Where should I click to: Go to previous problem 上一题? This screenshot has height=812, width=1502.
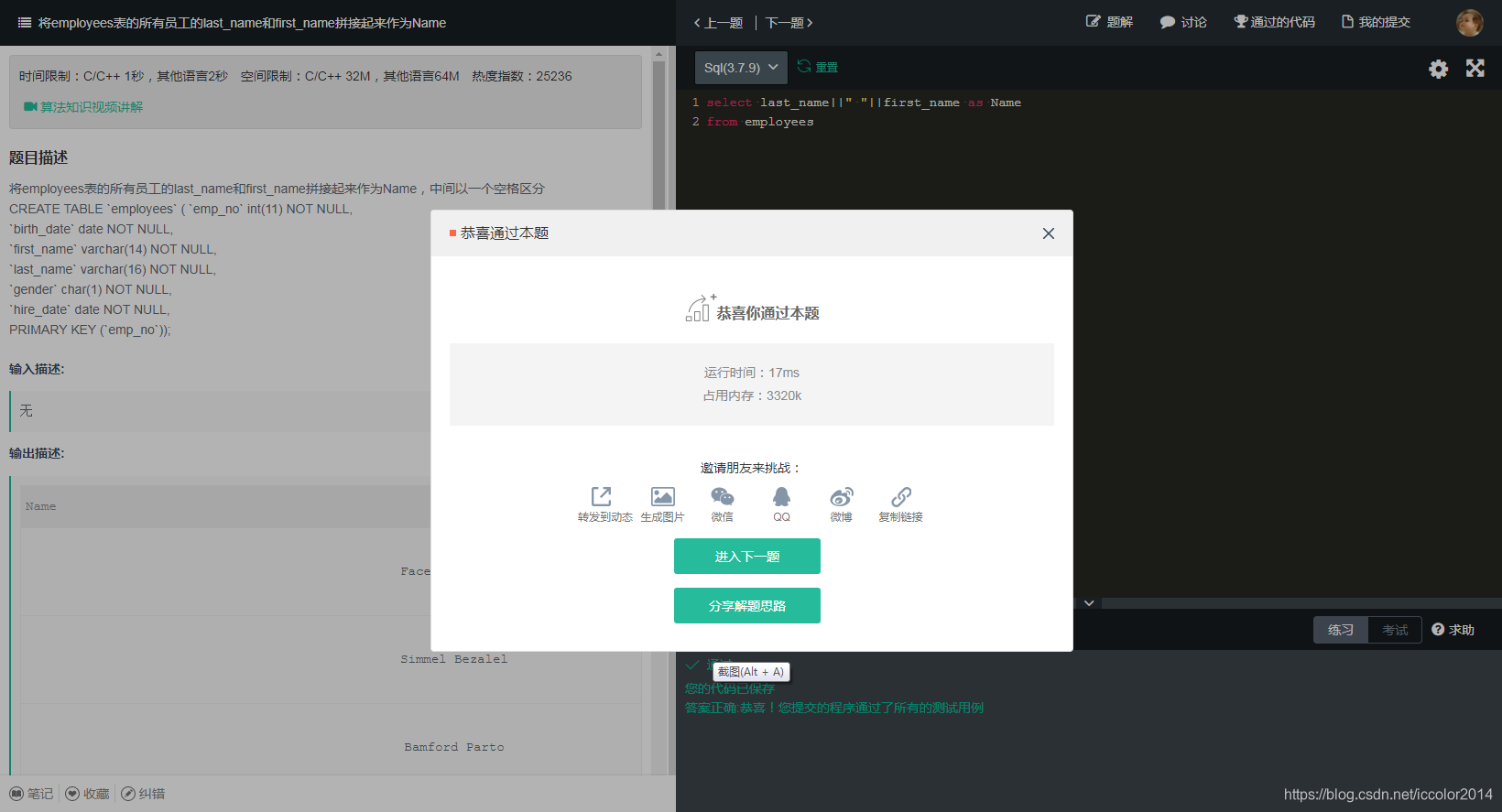tap(718, 23)
